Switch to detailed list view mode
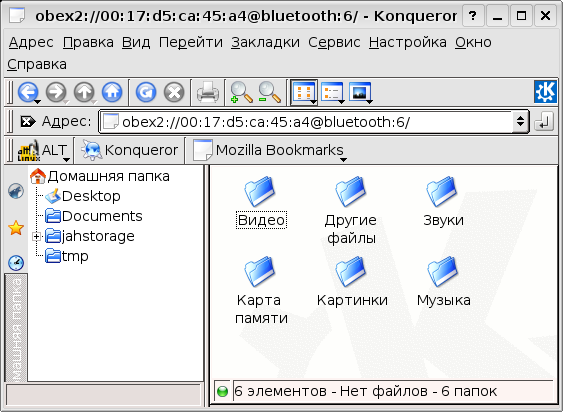This screenshot has width=563, height=412. click(x=332, y=92)
